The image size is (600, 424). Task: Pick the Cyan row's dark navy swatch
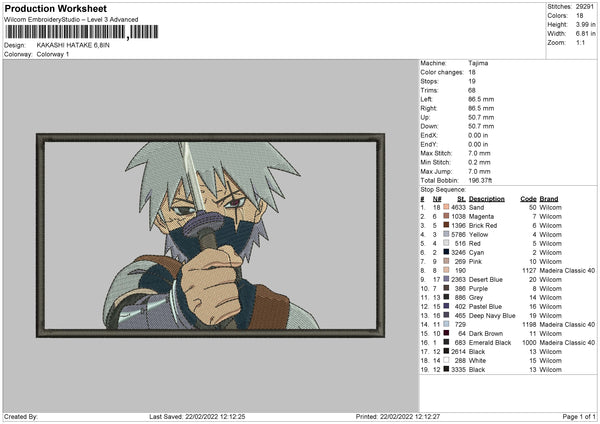tap(446, 252)
